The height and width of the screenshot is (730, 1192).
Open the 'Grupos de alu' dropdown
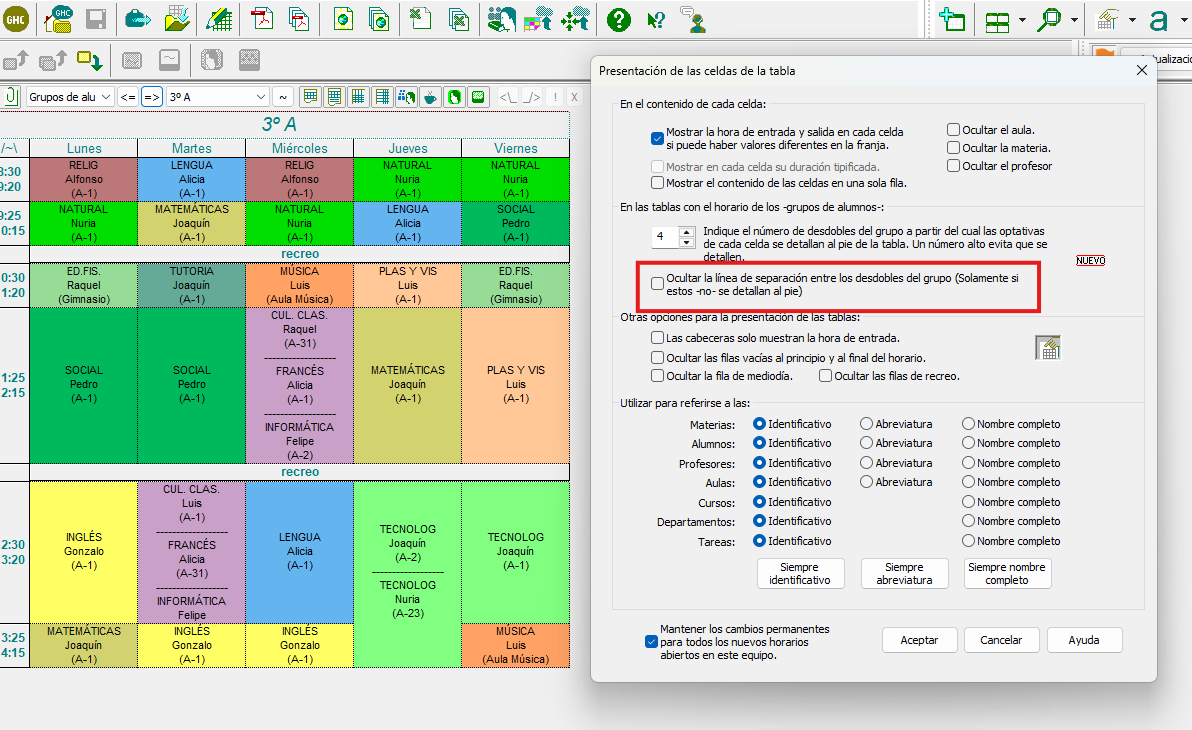(70, 97)
